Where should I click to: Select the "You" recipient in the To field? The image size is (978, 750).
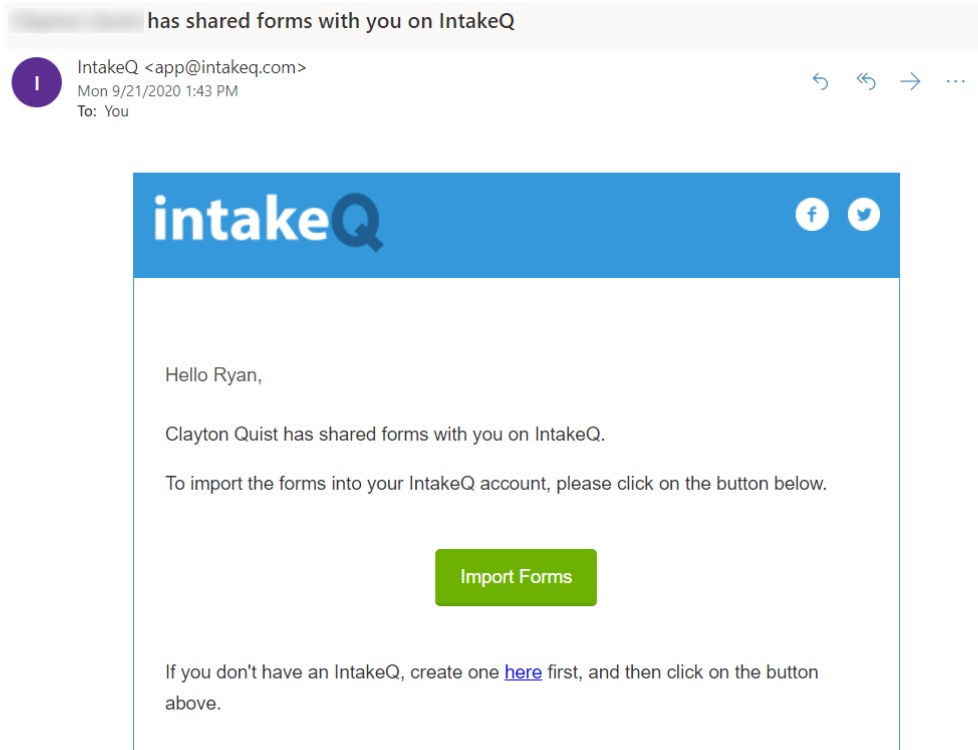pos(117,111)
